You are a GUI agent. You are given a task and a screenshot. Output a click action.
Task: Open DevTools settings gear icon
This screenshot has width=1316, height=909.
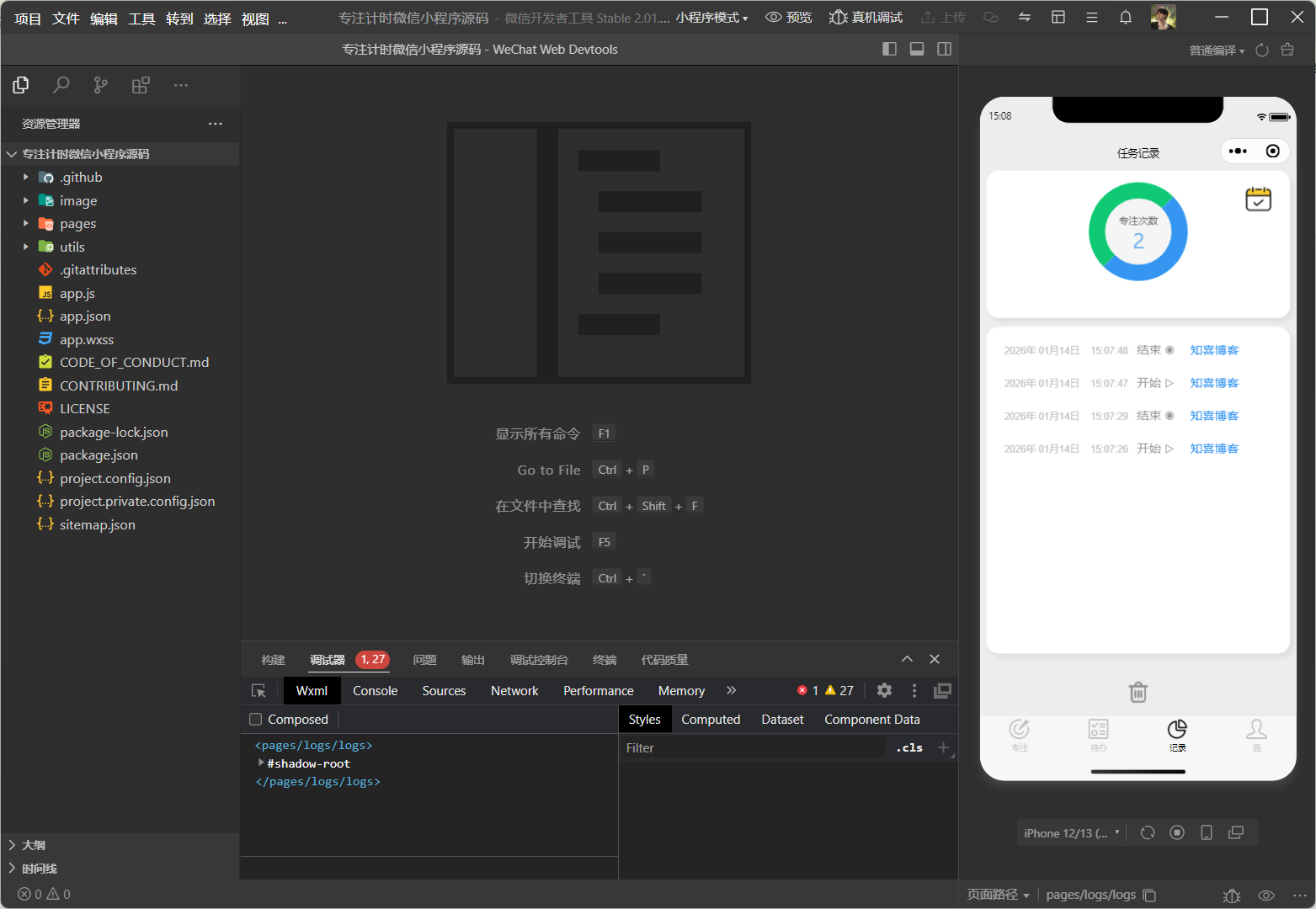tap(884, 690)
